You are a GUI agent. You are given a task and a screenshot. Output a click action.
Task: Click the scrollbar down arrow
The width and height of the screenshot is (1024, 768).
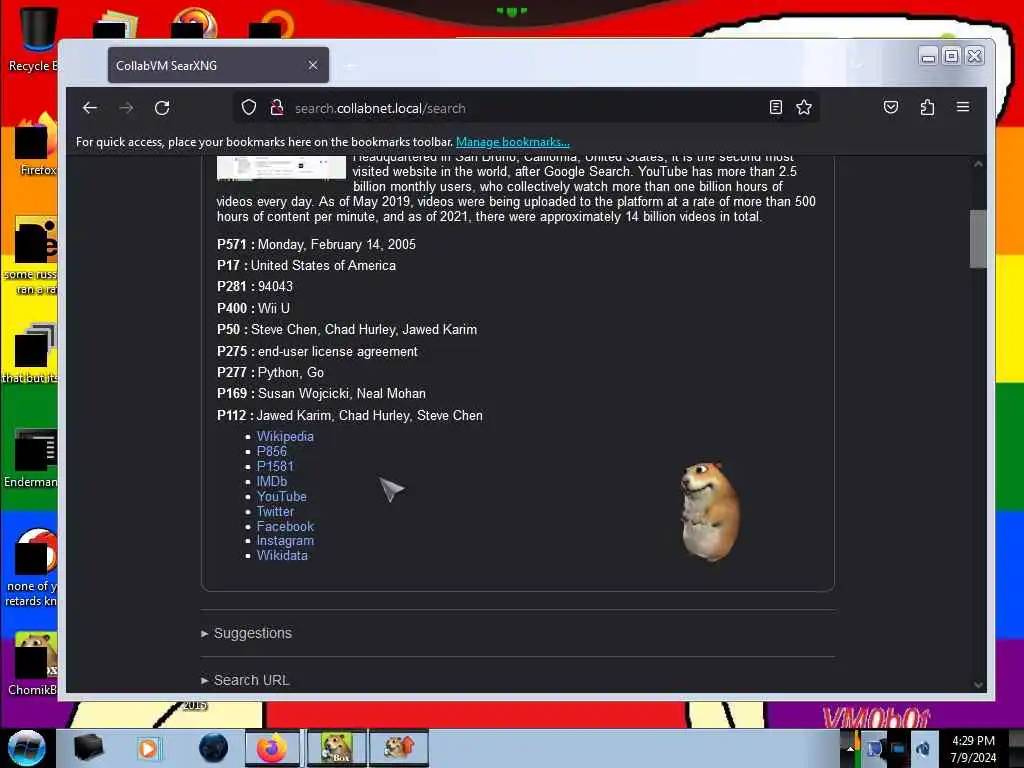coord(978,684)
